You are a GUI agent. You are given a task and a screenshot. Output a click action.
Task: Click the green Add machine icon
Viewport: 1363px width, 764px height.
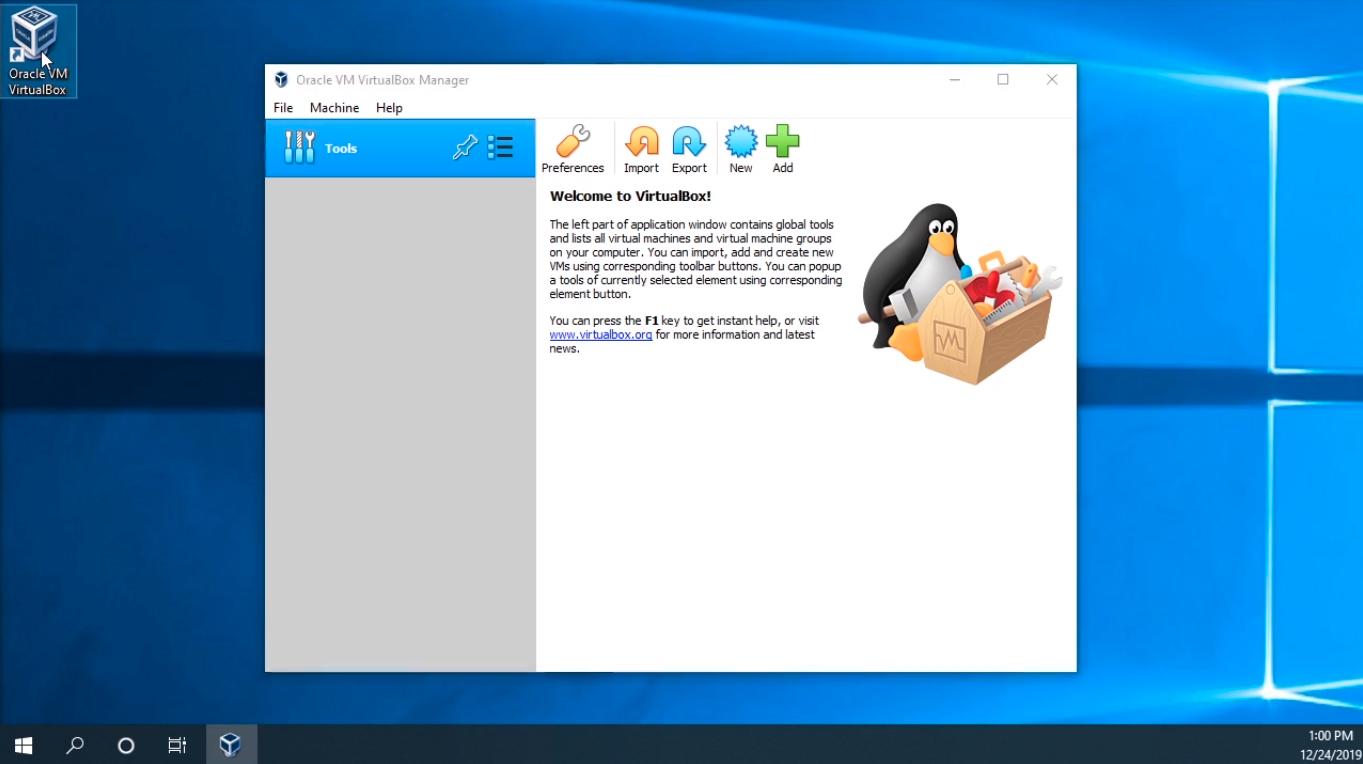pyautogui.click(x=782, y=149)
